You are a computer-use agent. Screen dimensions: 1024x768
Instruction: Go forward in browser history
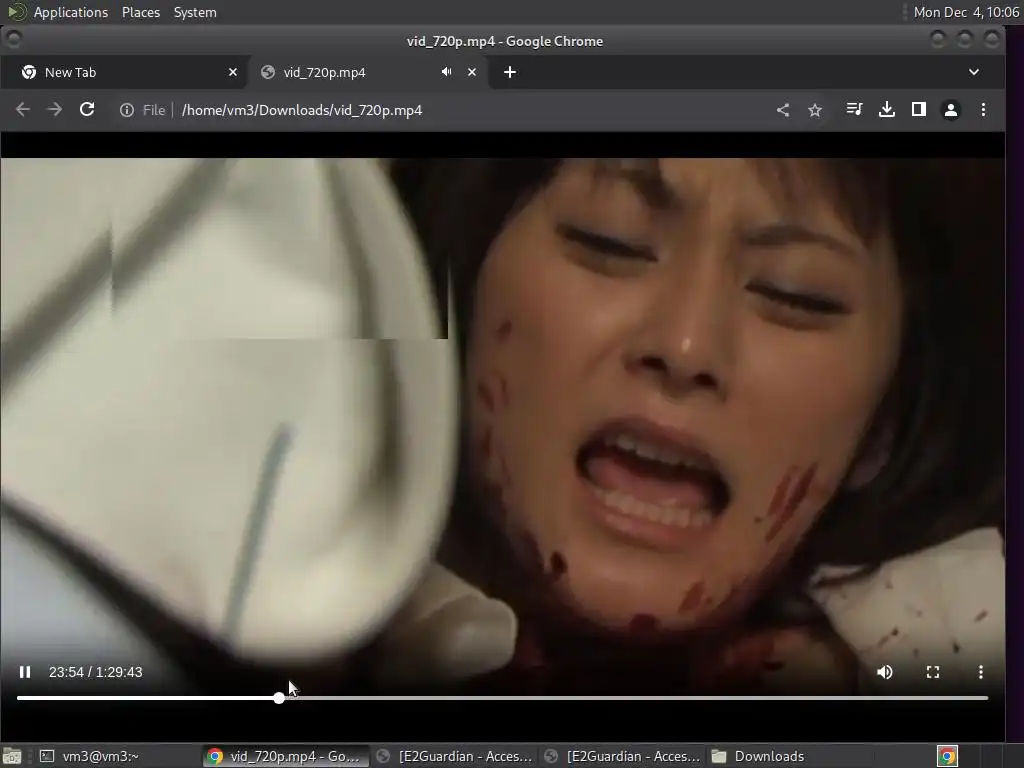click(55, 110)
